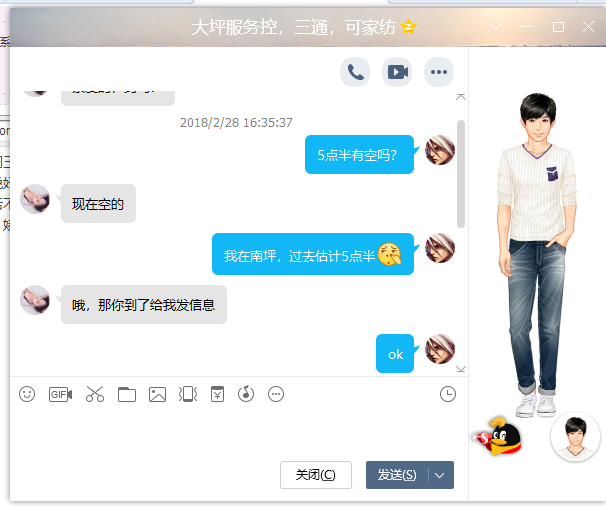This screenshot has height=506, width=606.
Task: Jump to top of chat with up arrow
Action: [x=461, y=97]
